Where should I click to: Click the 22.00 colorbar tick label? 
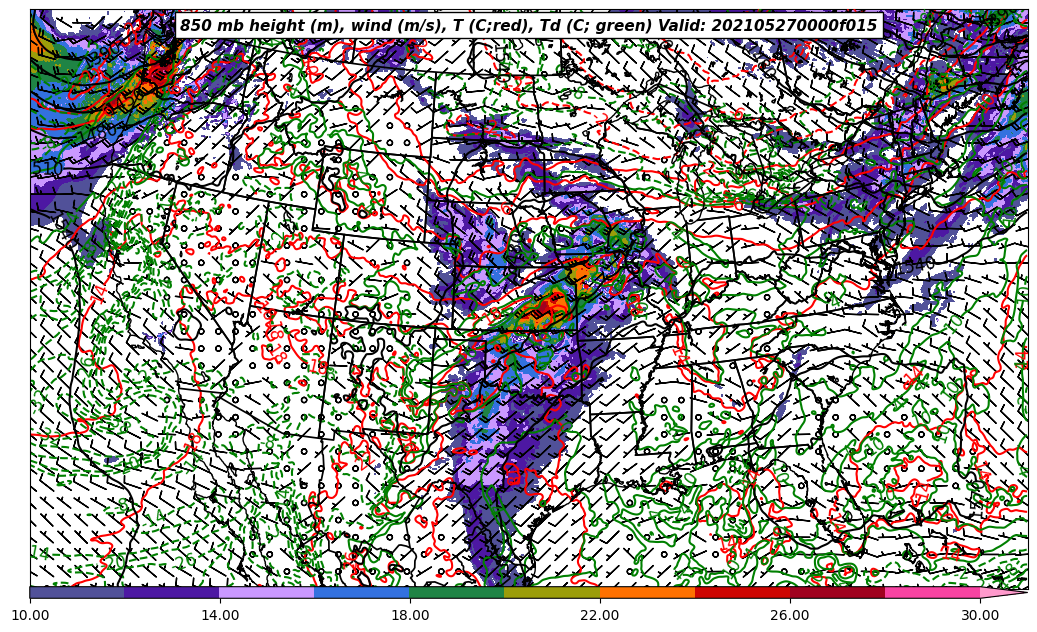[600, 615]
